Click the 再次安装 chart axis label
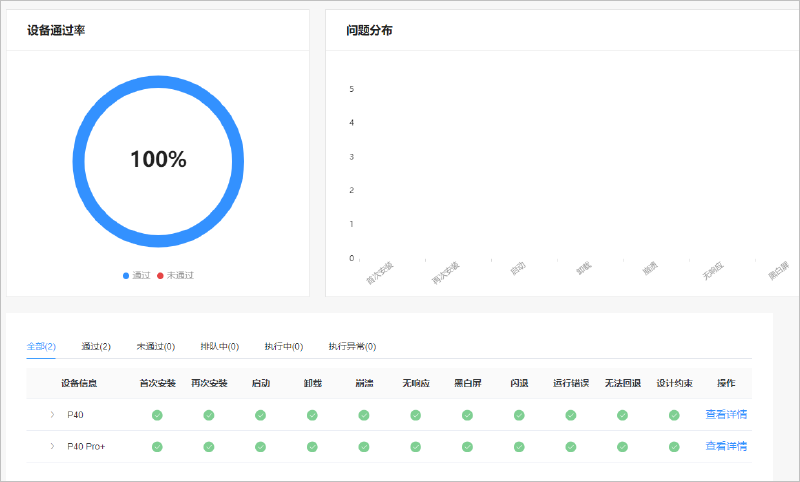This screenshot has width=800, height=482. pyautogui.click(x=445, y=273)
